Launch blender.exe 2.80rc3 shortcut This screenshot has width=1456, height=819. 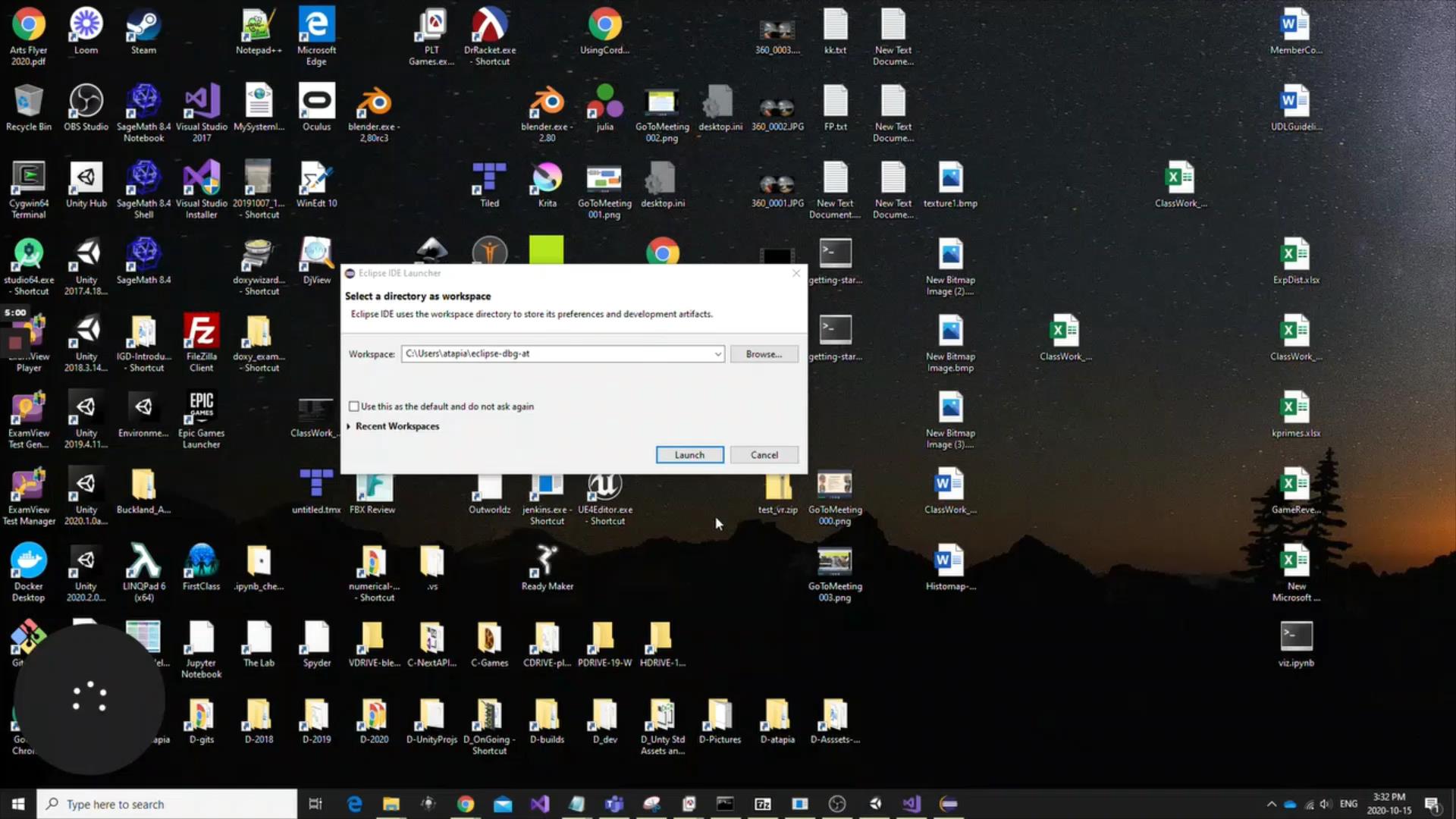pos(374,102)
